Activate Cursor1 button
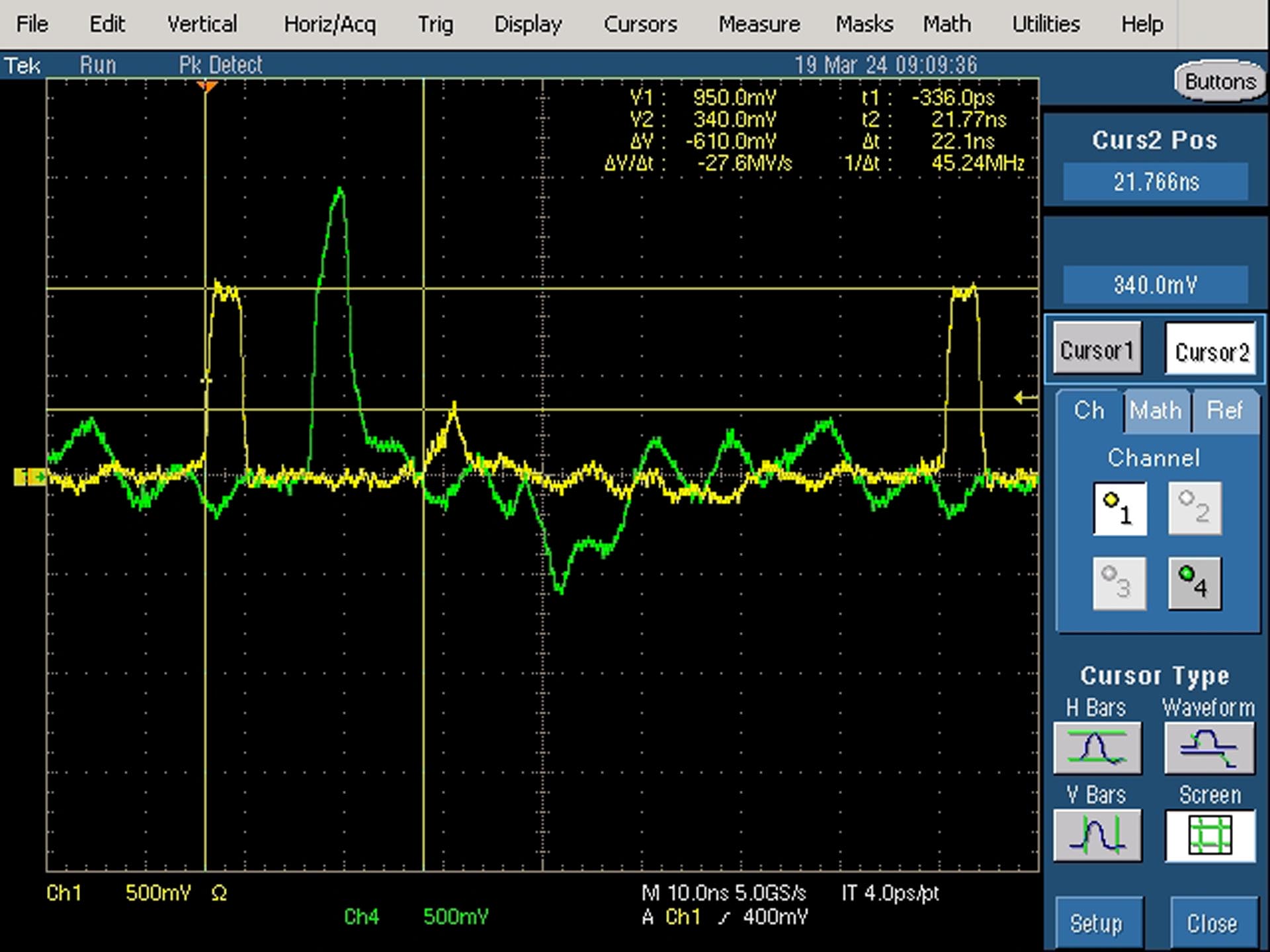This screenshot has width=1270, height=952. [x=1097, y=348]
